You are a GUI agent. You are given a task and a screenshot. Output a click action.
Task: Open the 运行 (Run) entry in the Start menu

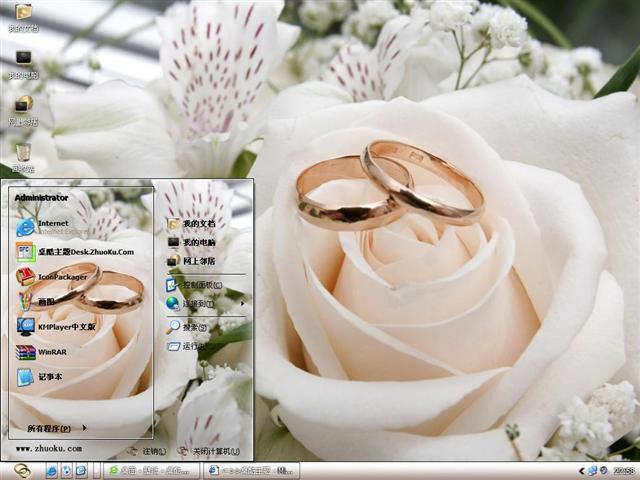(x=186, y=347)
